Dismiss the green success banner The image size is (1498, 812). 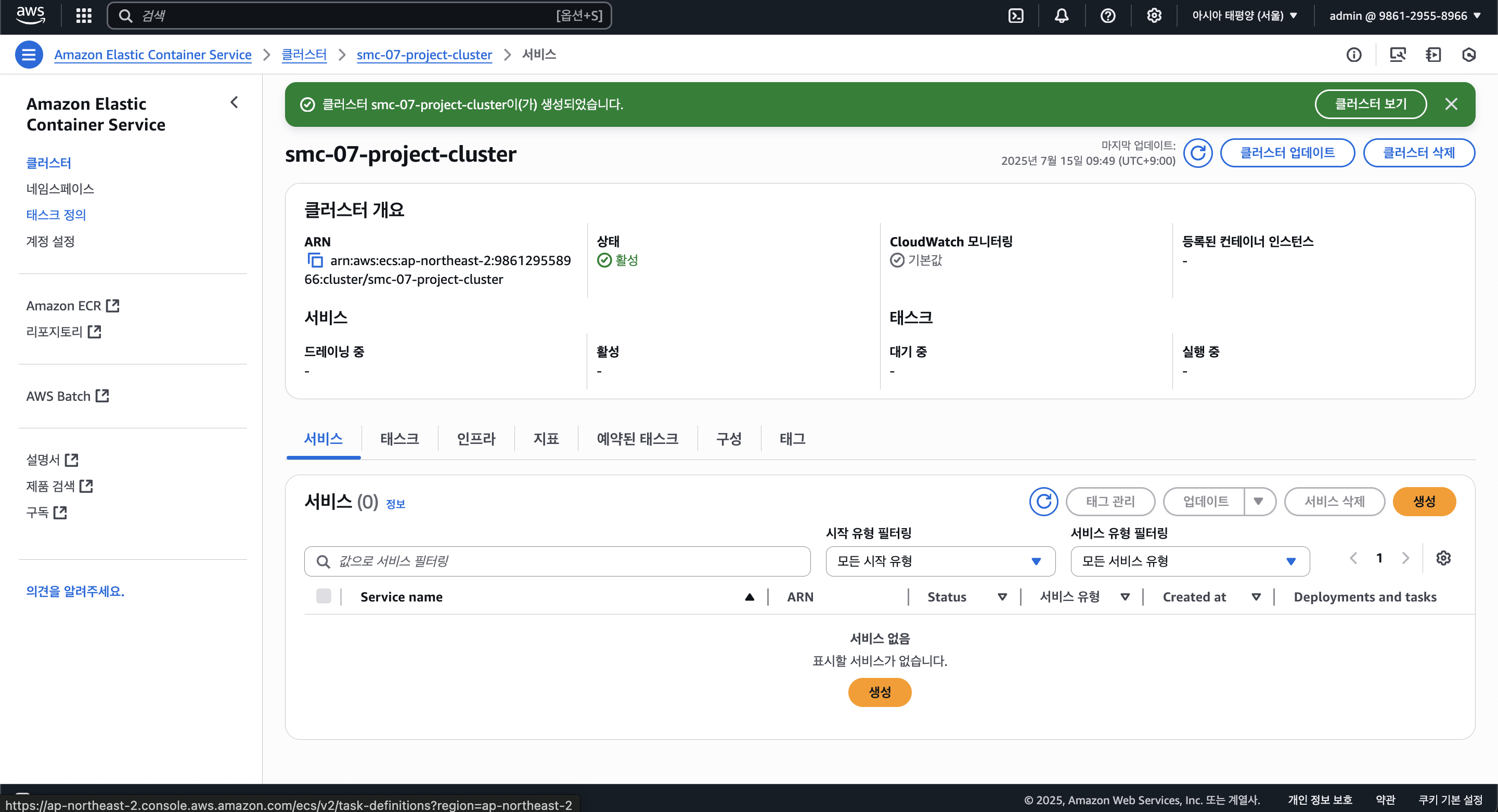click(x=1451, y=104)
